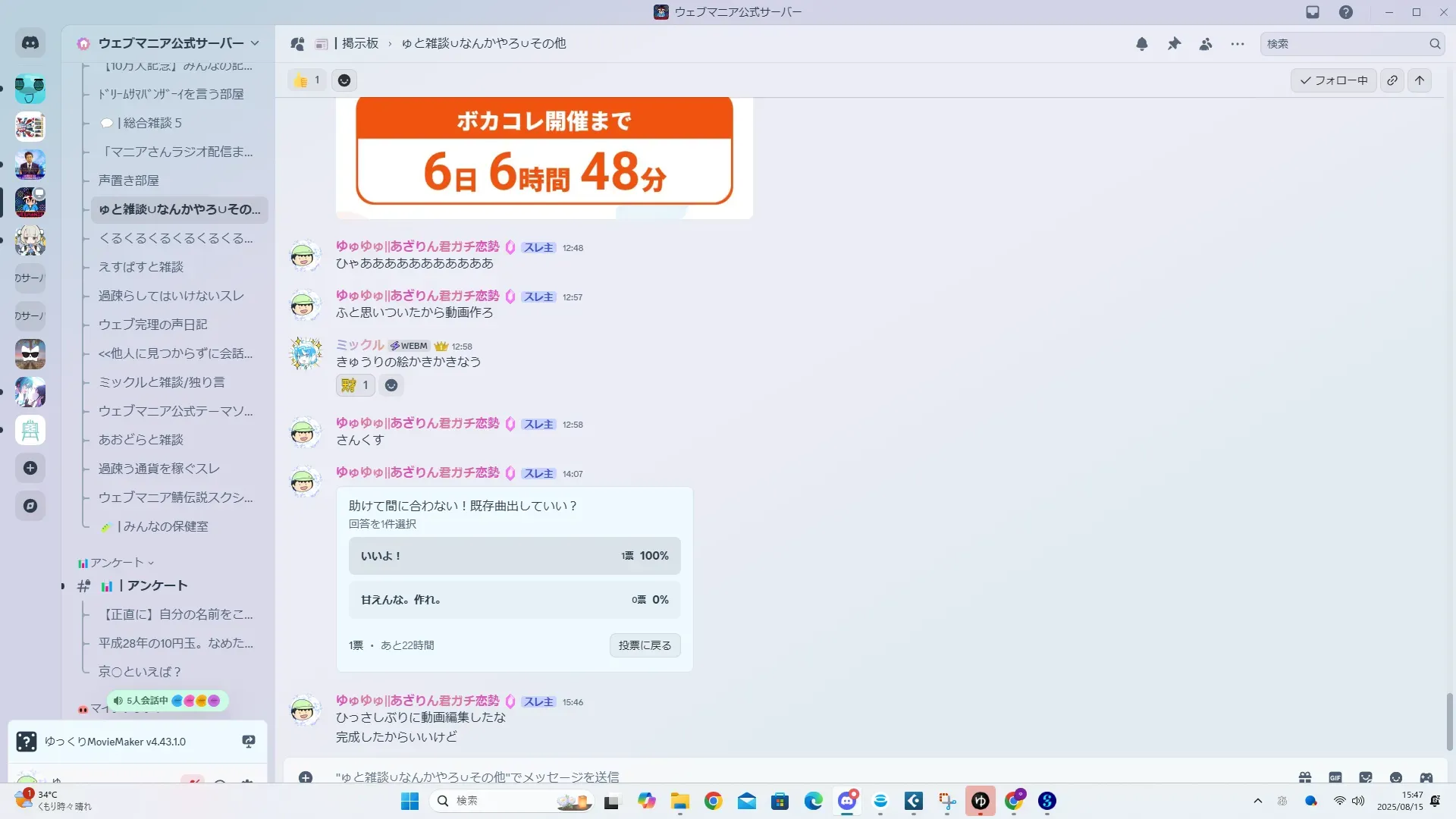The image size is (1456, 819).
Task: Open thread えすぱすと雑談 in sidebar
Action: (141, 267)
